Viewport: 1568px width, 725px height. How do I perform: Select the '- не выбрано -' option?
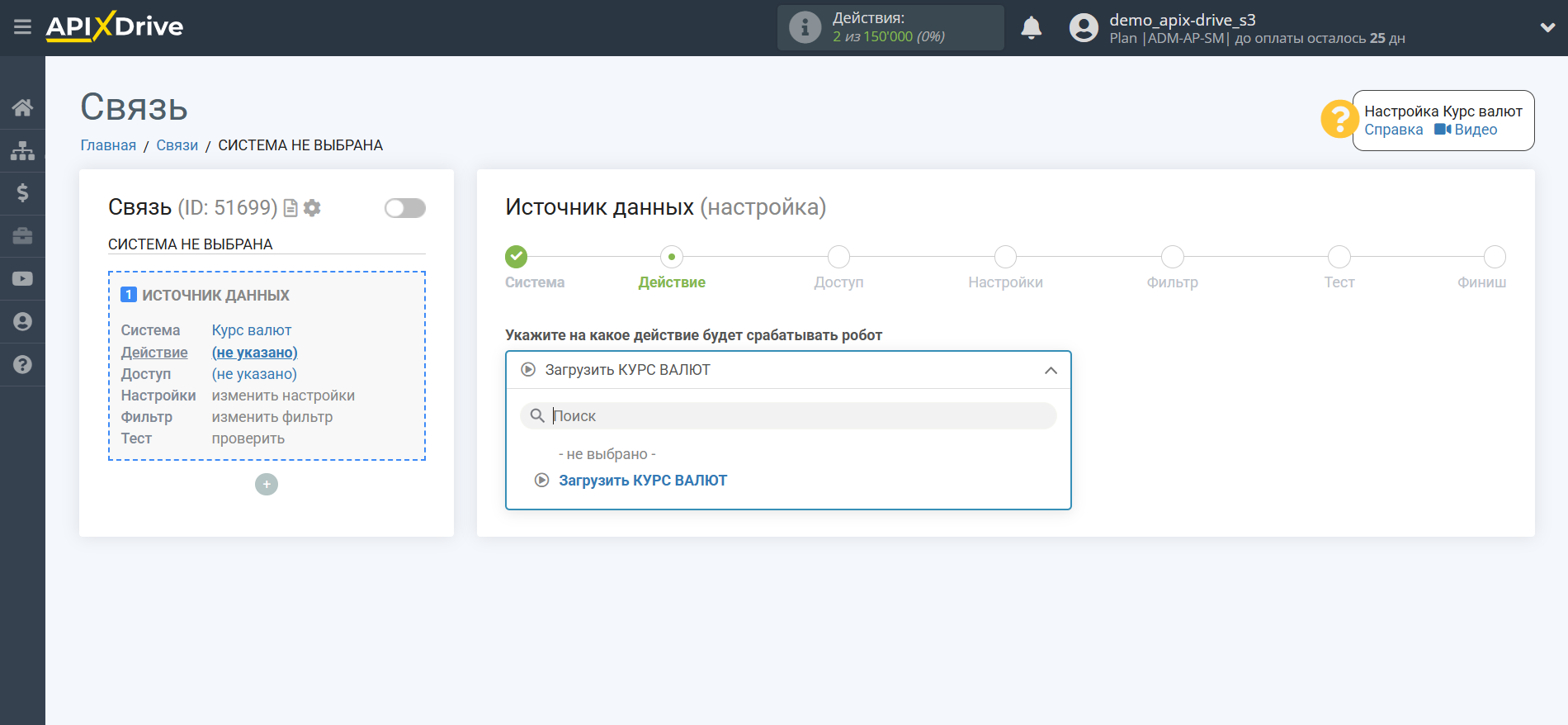(x=607, y=454)
